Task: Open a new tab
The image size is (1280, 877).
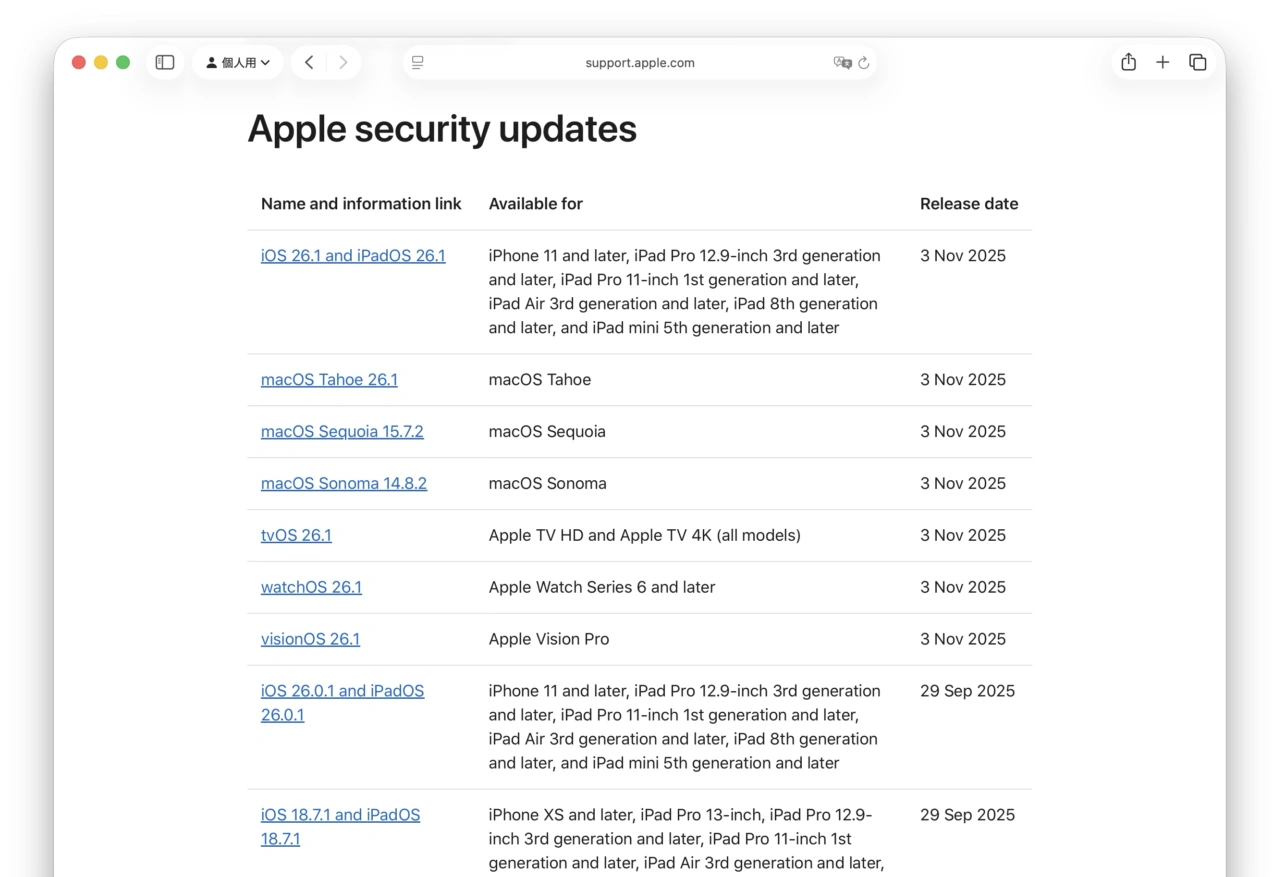Action: [1162, 62]
